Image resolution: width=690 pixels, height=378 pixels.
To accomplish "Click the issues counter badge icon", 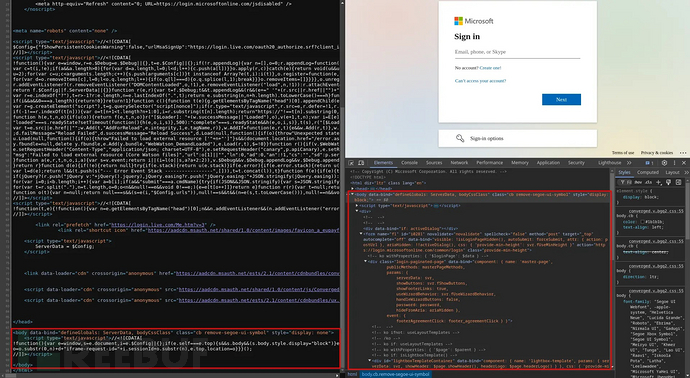I will click(x=650, y=163).
